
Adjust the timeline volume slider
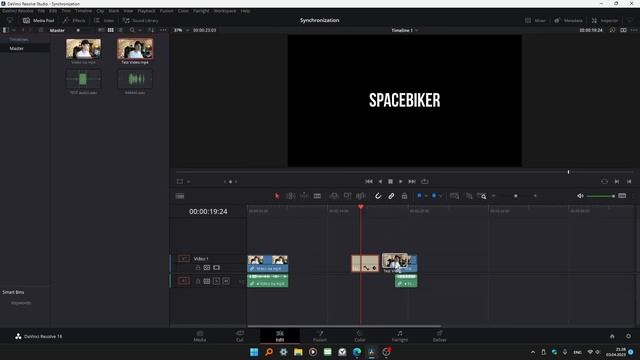(x=600, y=196)
